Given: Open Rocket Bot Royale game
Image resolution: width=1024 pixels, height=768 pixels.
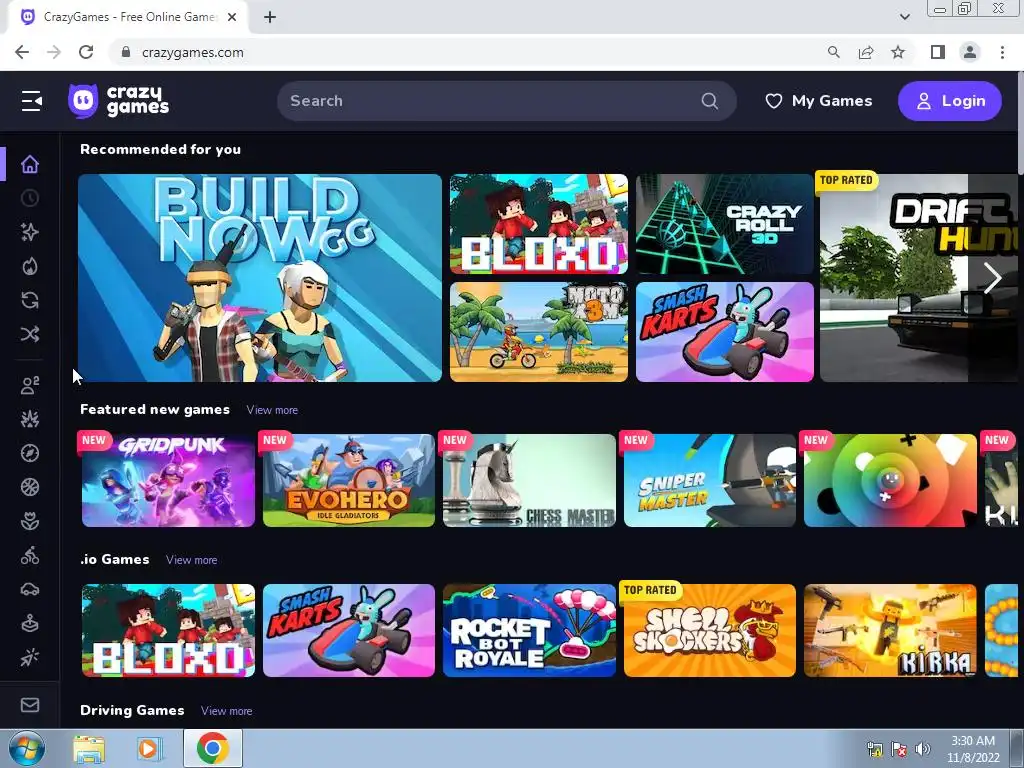Looking at the screenshot, I should click(529, 630).
